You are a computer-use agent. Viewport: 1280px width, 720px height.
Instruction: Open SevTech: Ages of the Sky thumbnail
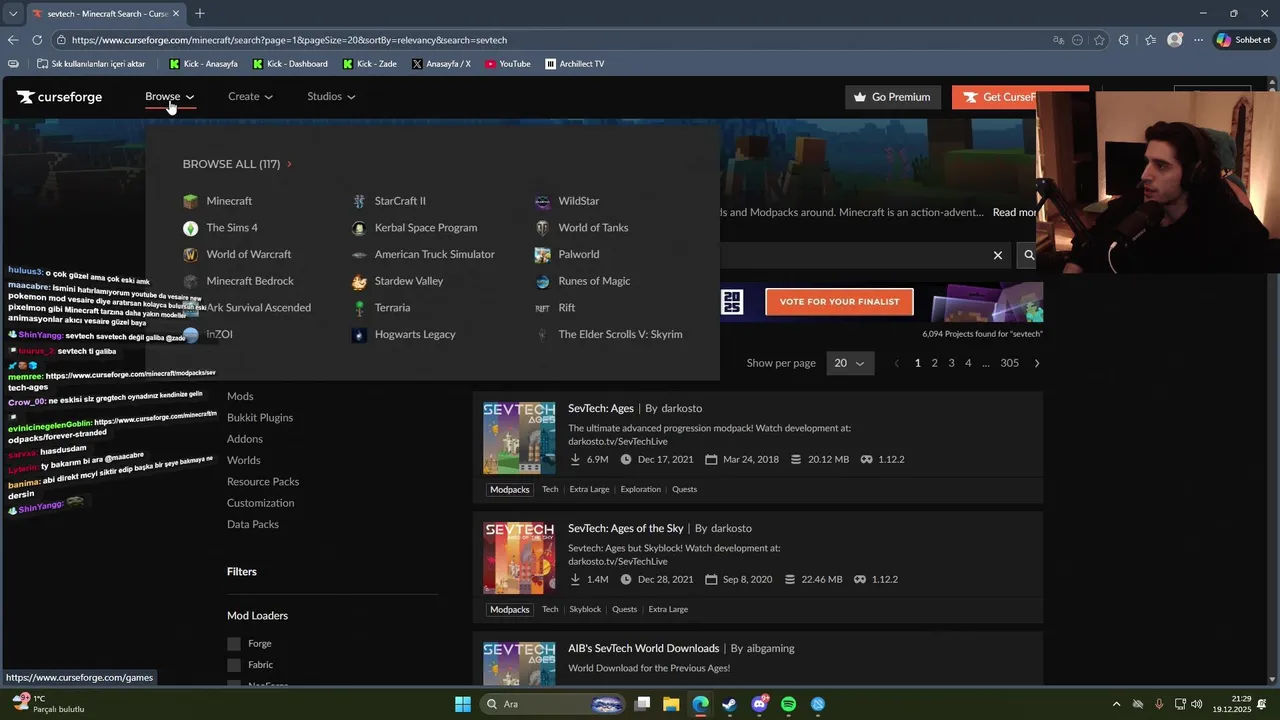click(x=519, y=558)
